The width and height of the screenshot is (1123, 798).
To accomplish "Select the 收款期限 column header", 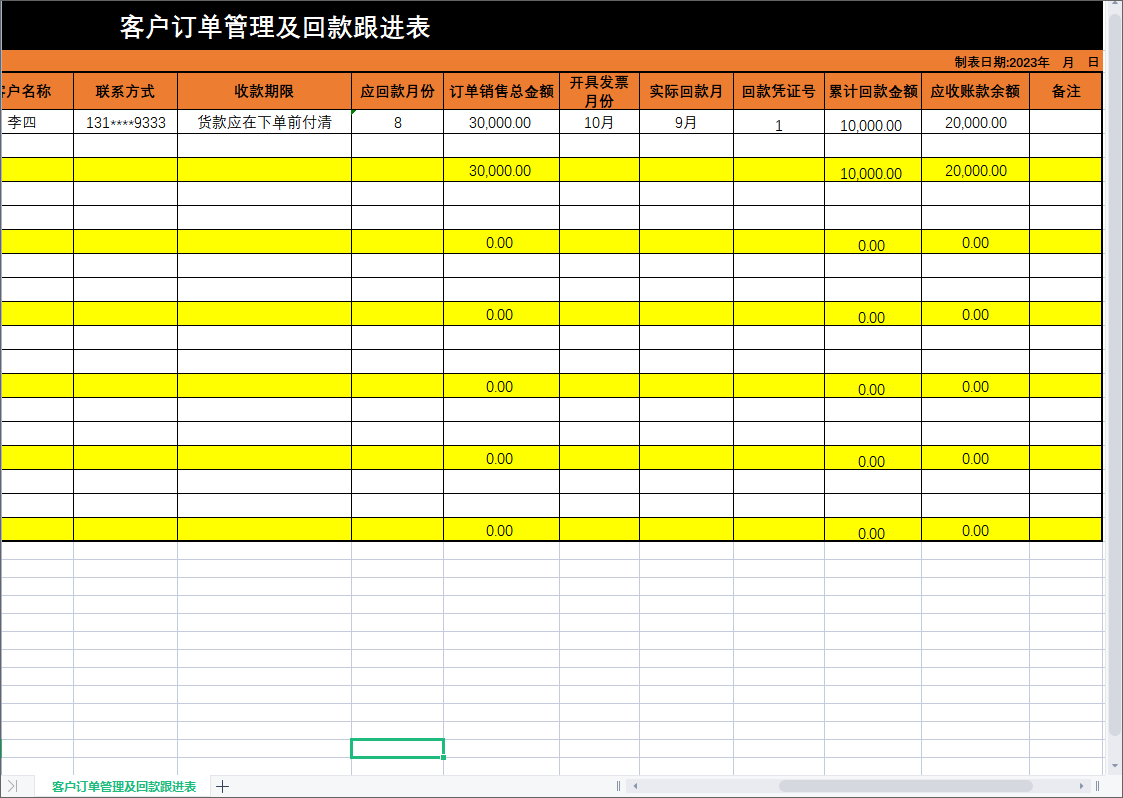I will pyautogui.click(x=264, y=91).
